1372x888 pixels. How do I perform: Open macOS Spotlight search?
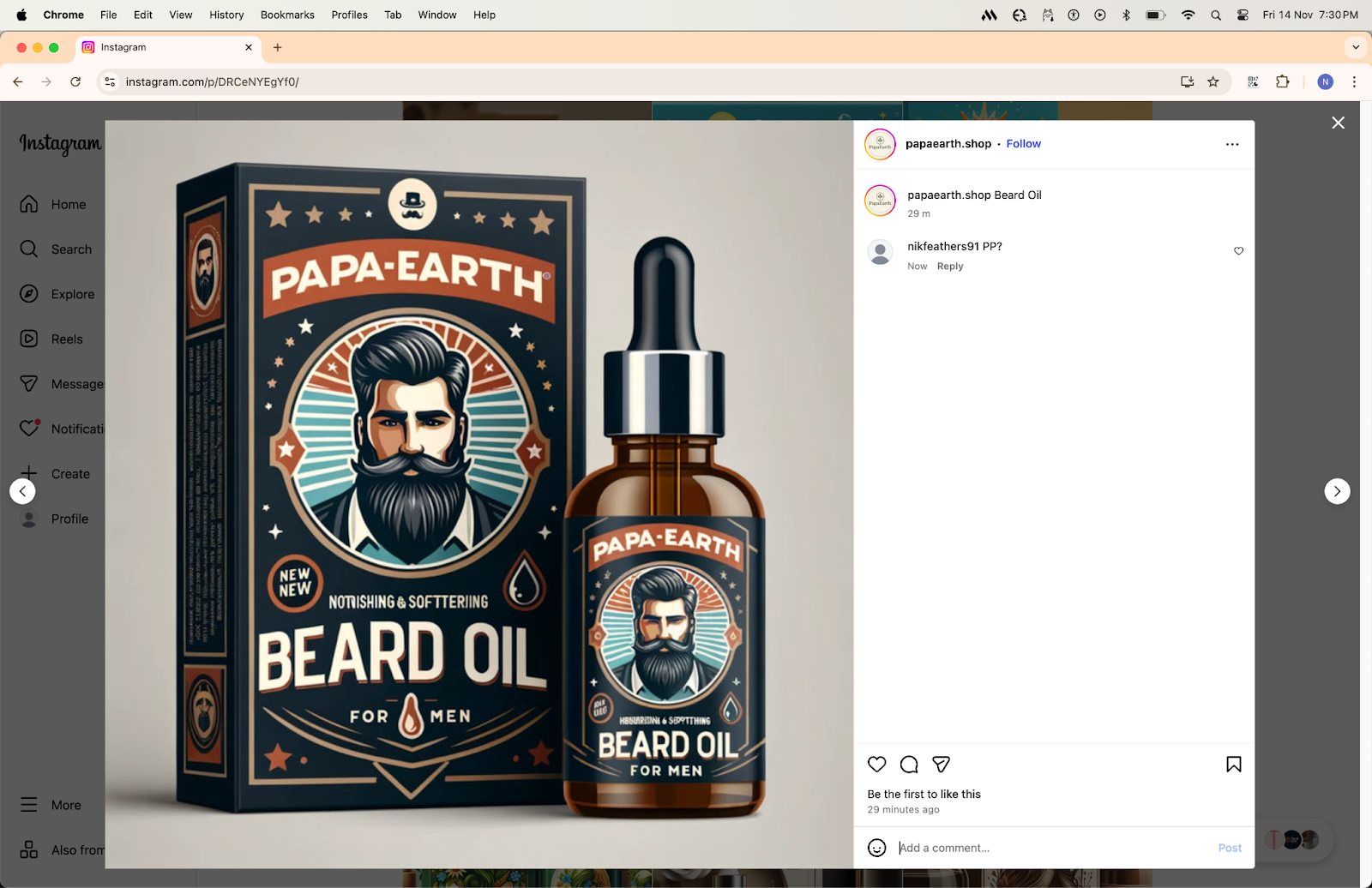pyautogui.click(x=1216, y=15)
